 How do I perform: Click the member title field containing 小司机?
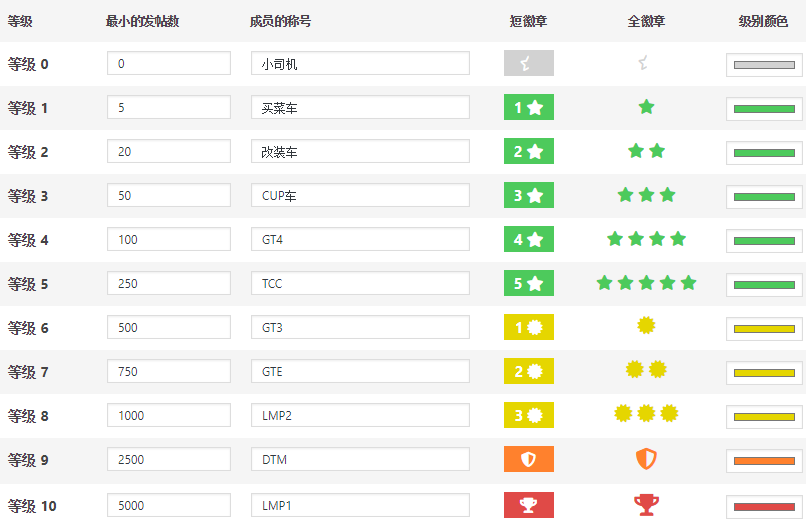point(360,63)
